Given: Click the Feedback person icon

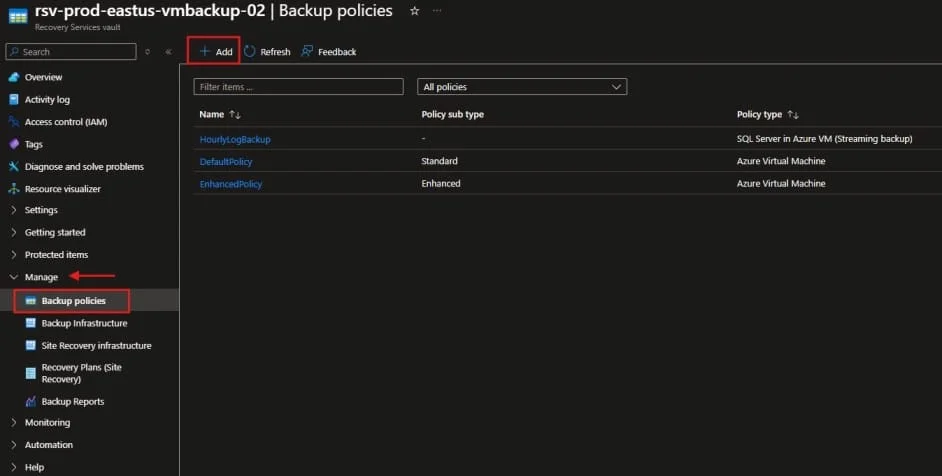Looking at the screenshot, I should 307,51.
